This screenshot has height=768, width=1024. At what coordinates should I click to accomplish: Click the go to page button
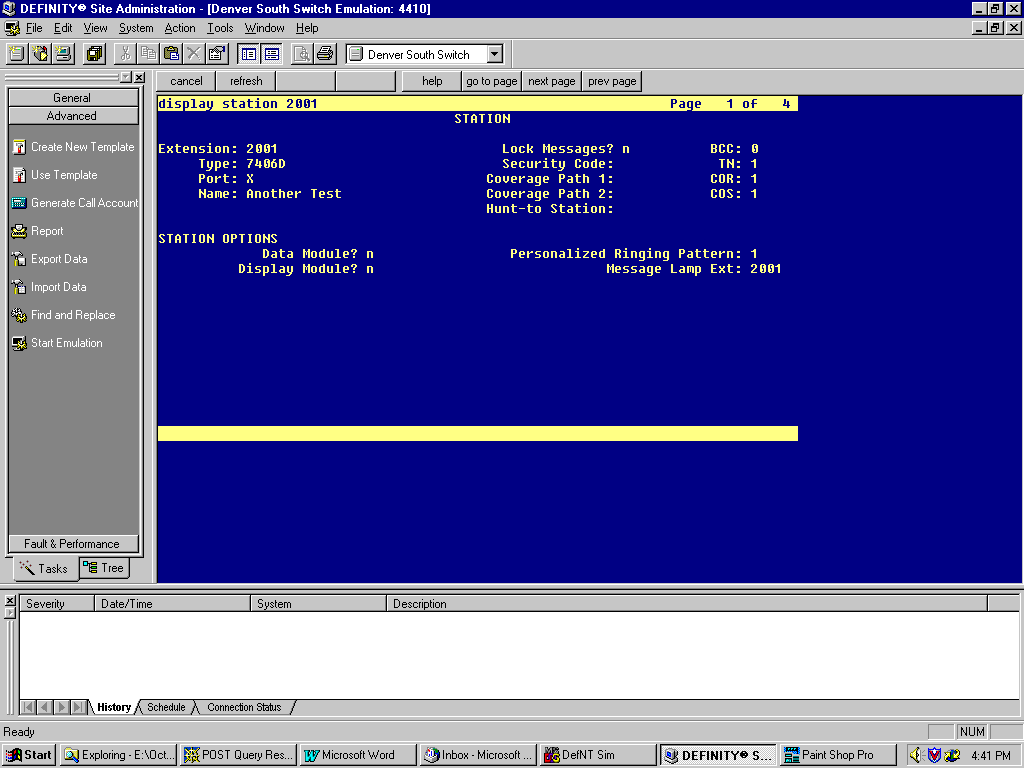[x=492, y=81]
